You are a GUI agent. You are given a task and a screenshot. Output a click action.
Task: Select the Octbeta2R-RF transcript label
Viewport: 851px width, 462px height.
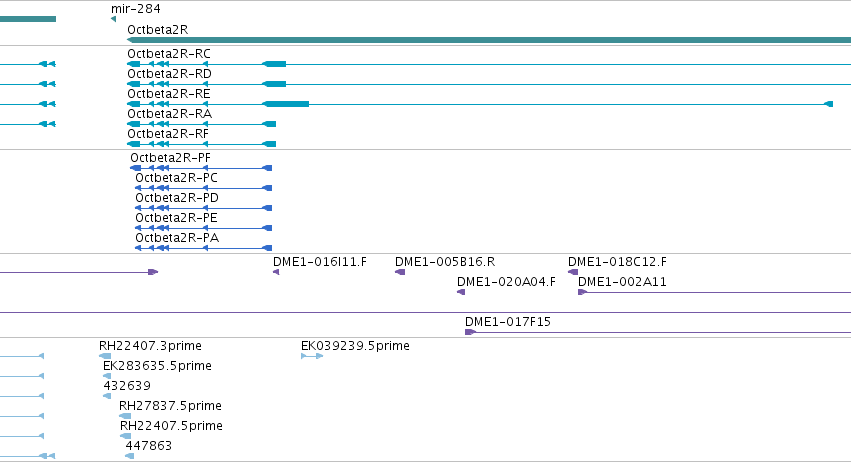tap(168, 134)
